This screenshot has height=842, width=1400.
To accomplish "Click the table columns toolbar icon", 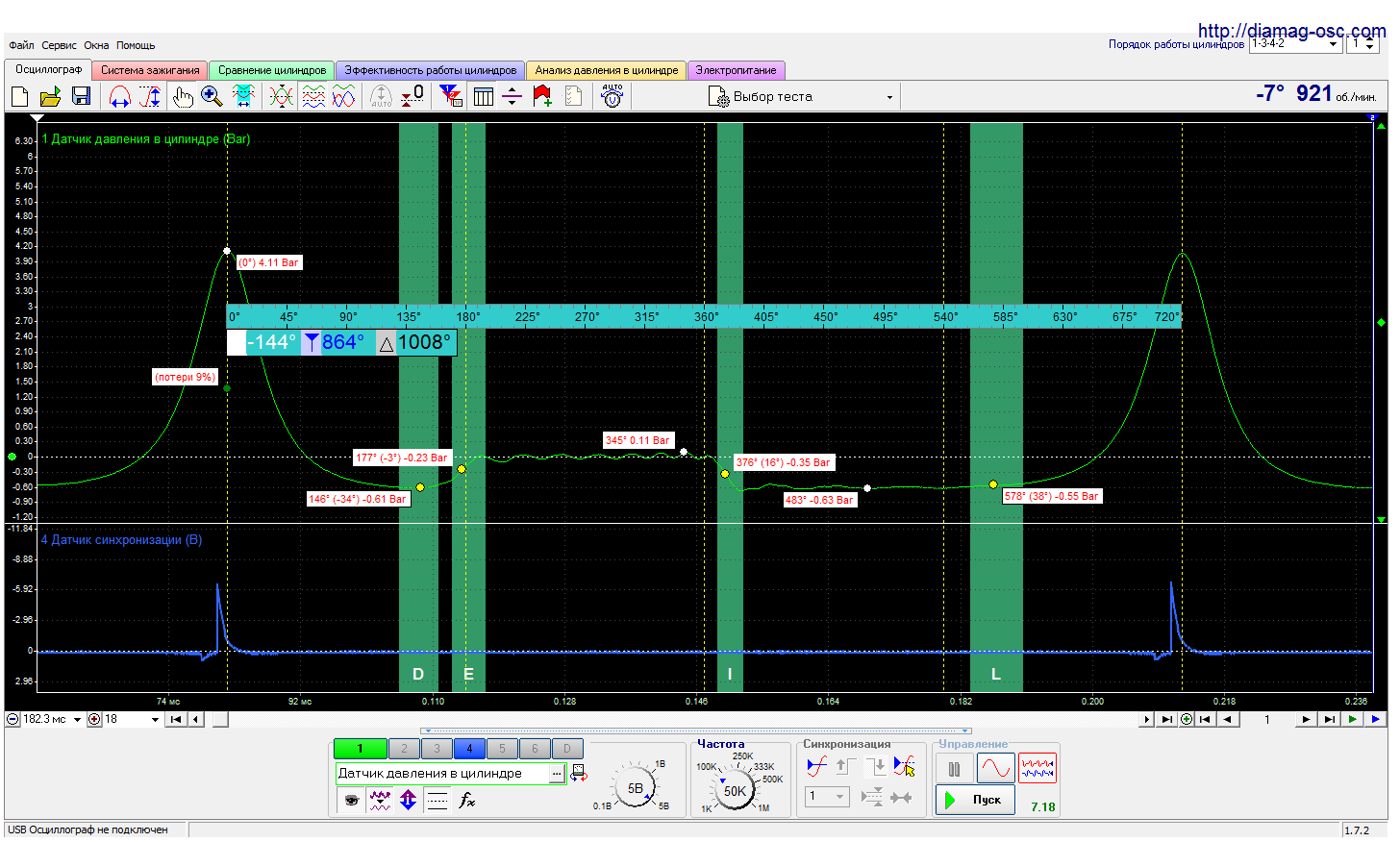I will 484,96.
